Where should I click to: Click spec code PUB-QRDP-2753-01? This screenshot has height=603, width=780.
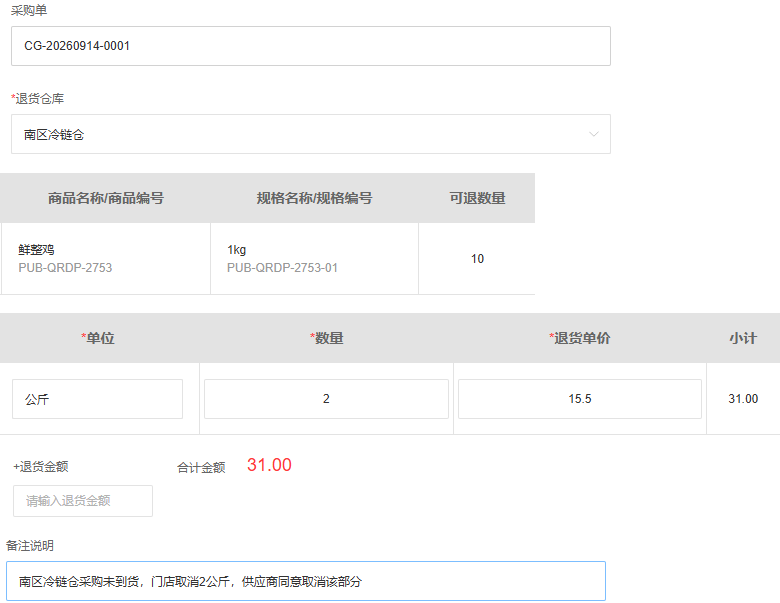click(282, 268)
